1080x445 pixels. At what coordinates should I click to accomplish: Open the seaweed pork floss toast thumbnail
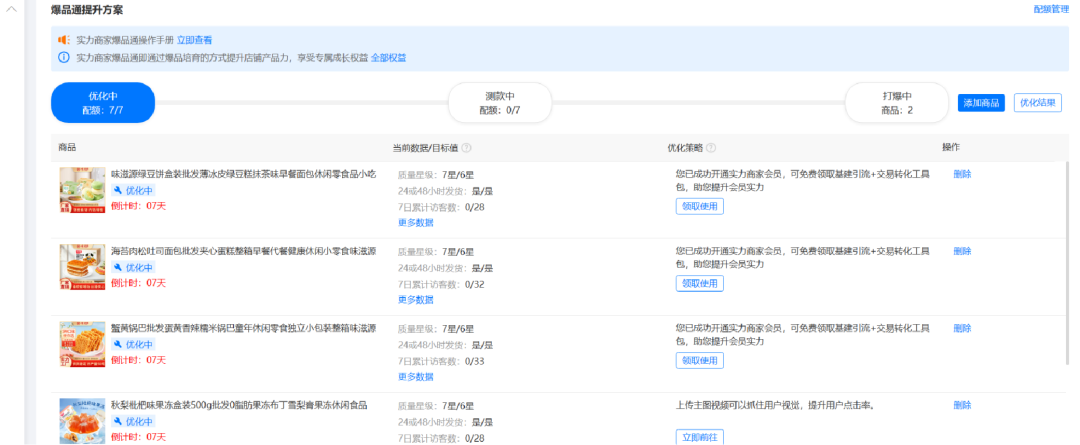point(82,267)
